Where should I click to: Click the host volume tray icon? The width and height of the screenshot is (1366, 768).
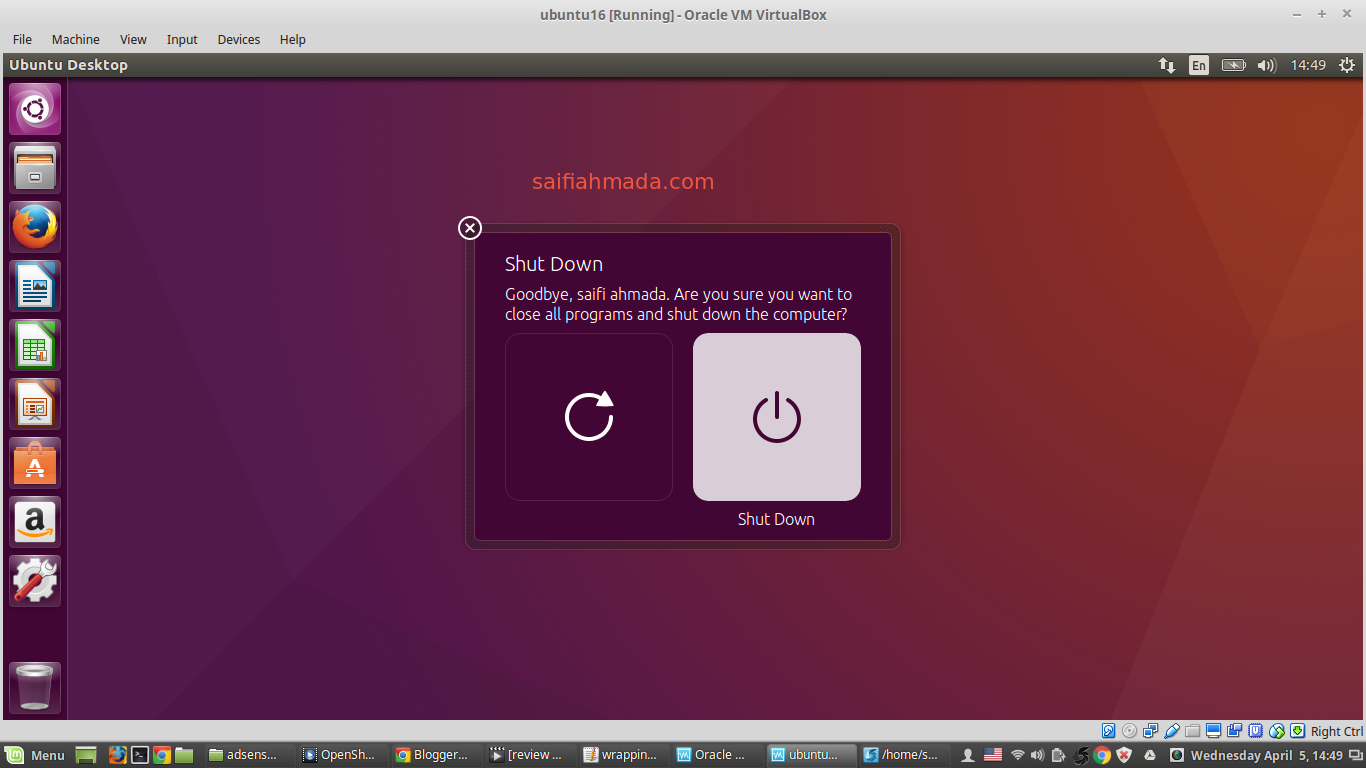pyautogui.click(x=1037, y=755)
